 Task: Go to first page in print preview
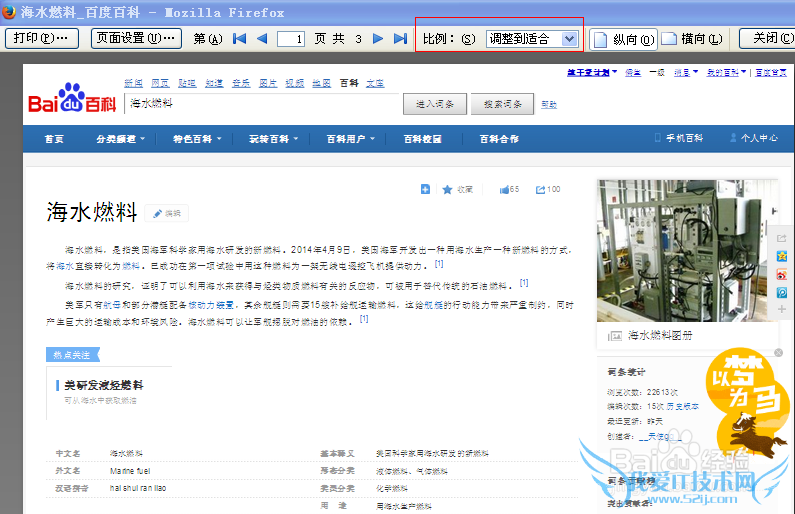239,39
